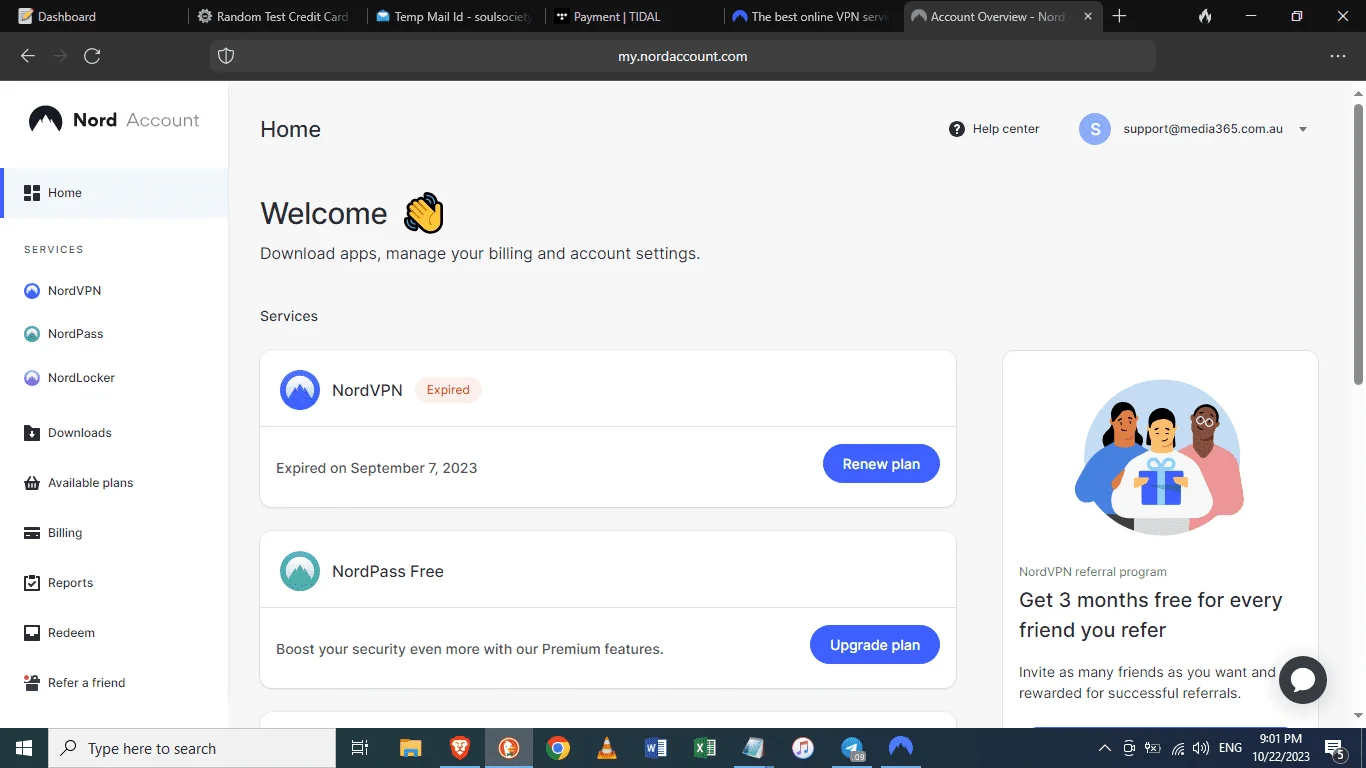Open NordVPN service from the sidebar
Image resolution: width=1366 pixels, height=768 pixels.
tap(62, 291)
